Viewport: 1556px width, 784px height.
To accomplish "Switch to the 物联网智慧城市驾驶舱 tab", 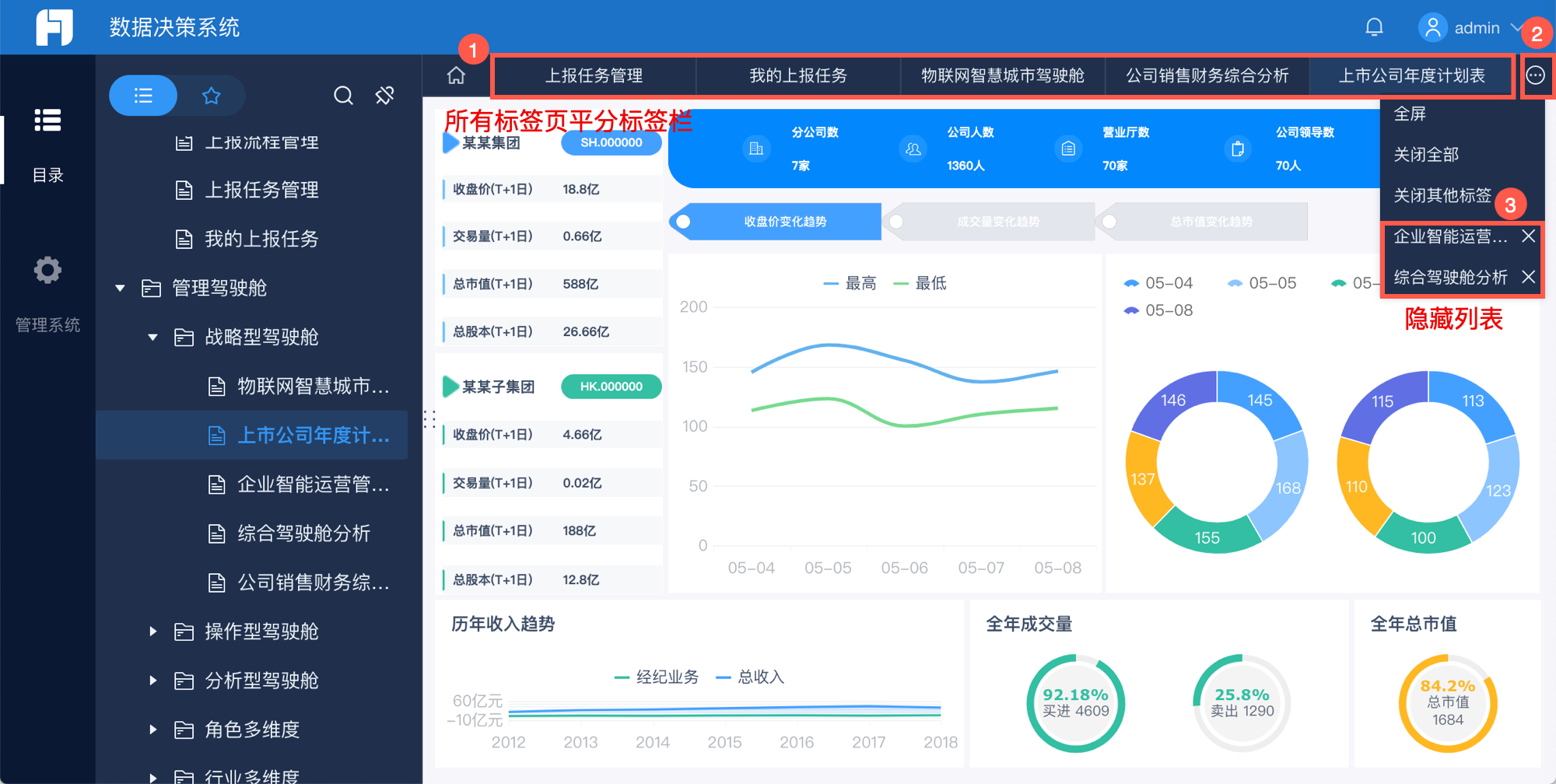I will pos(1003,75).
